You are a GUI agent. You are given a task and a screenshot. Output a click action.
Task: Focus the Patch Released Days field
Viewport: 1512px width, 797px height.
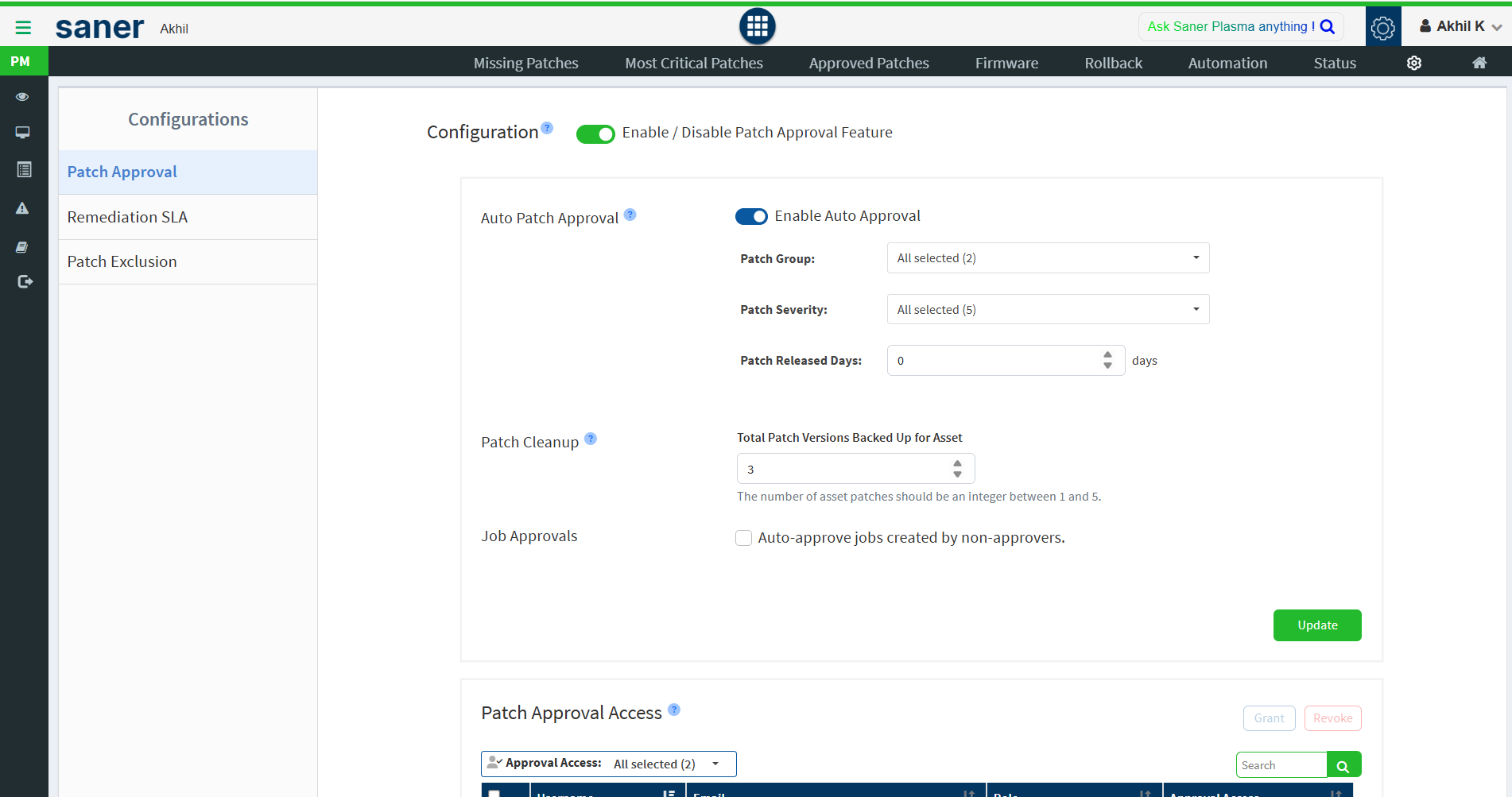click(1006, 361)
